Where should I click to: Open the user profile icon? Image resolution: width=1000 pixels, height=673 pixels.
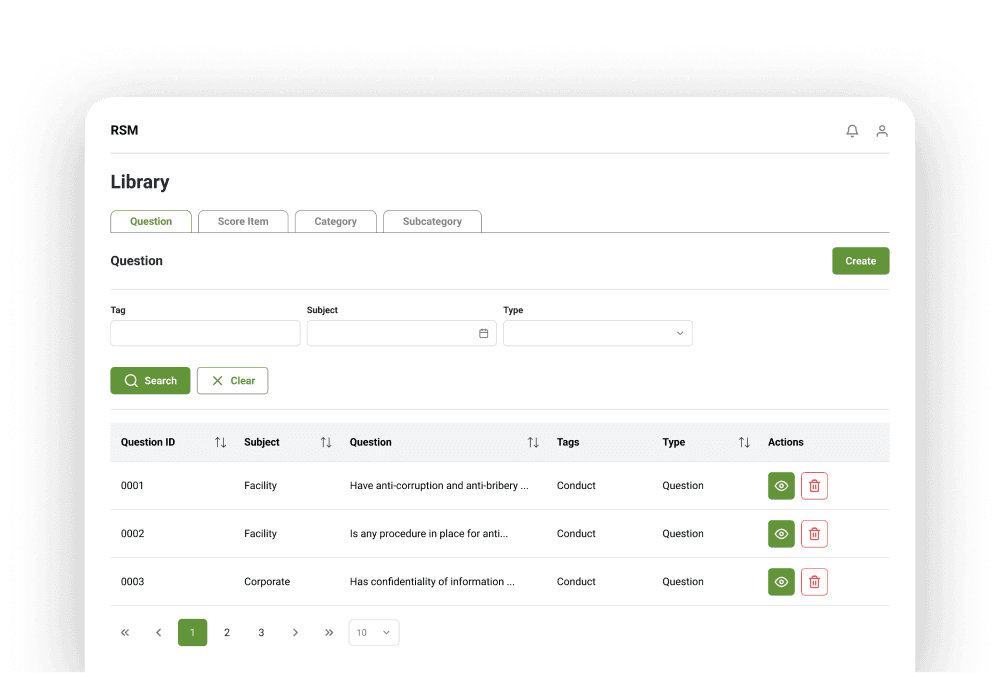click(882, 131)
